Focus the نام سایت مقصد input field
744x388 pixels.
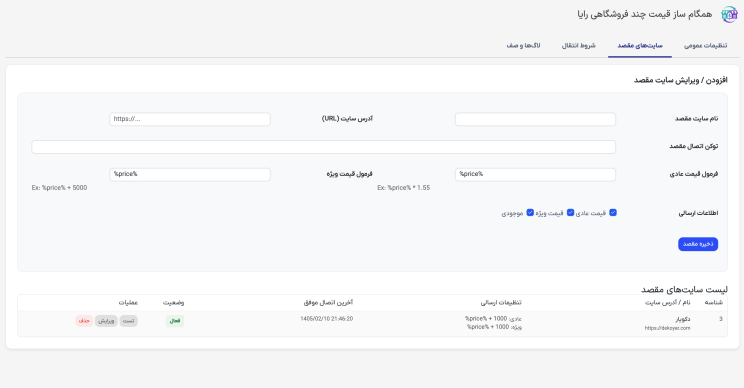point(535,119)
